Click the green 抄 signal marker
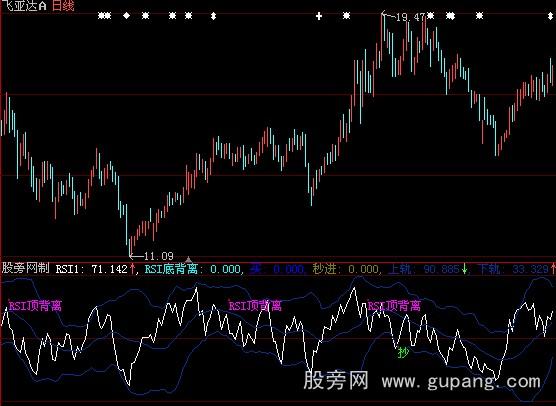 404,352
